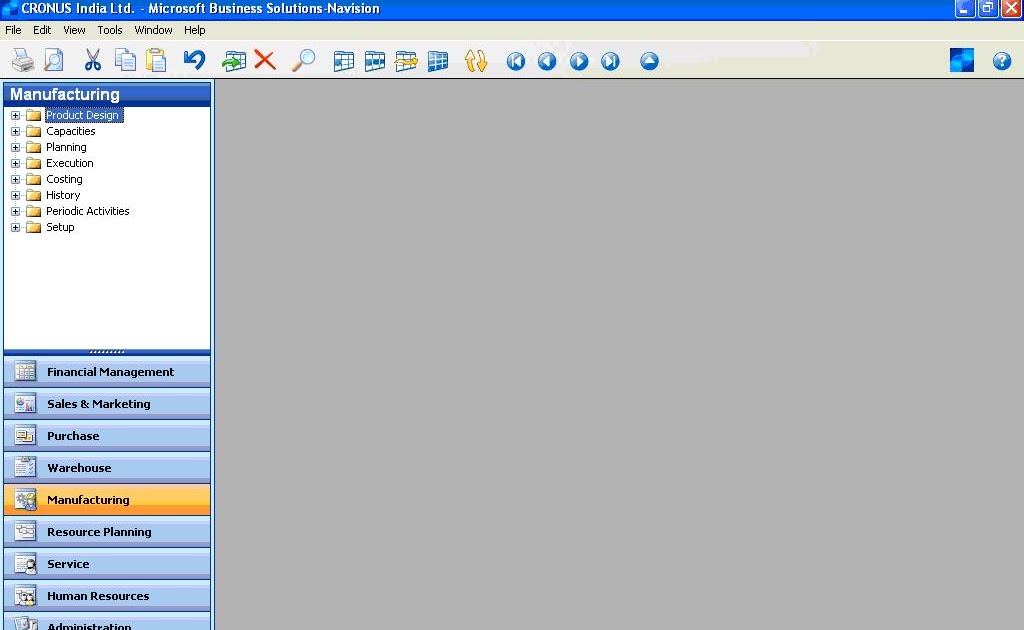
Task: Click the Insert New record icon
Action: (234, 61)
